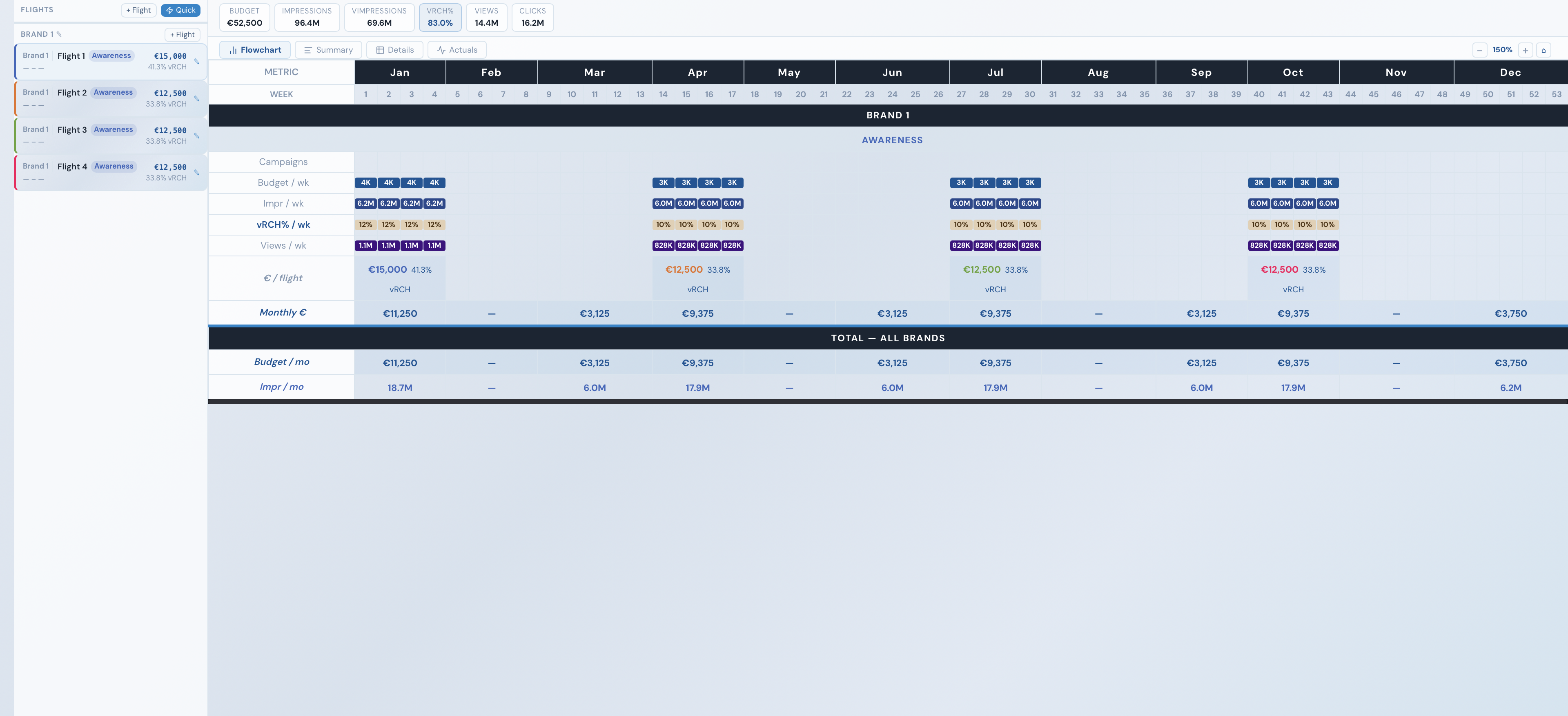Select the IMPRESSIONS metric card
The width and height of the screenshot is (1568, 716).
[307, 17]
